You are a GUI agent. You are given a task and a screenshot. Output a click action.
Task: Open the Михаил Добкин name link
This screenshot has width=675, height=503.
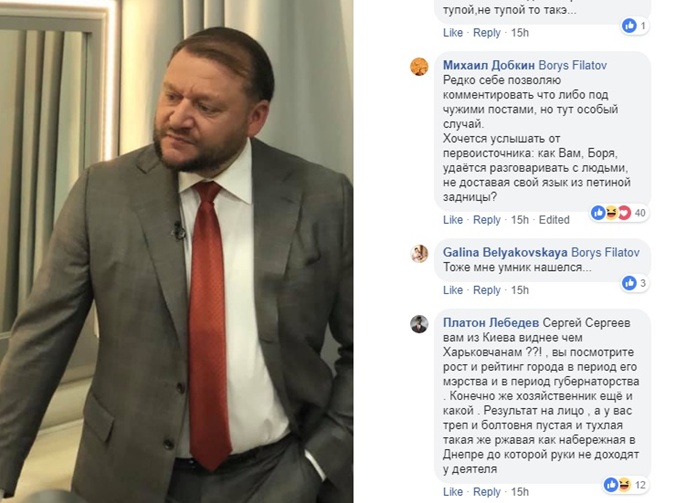489,65
